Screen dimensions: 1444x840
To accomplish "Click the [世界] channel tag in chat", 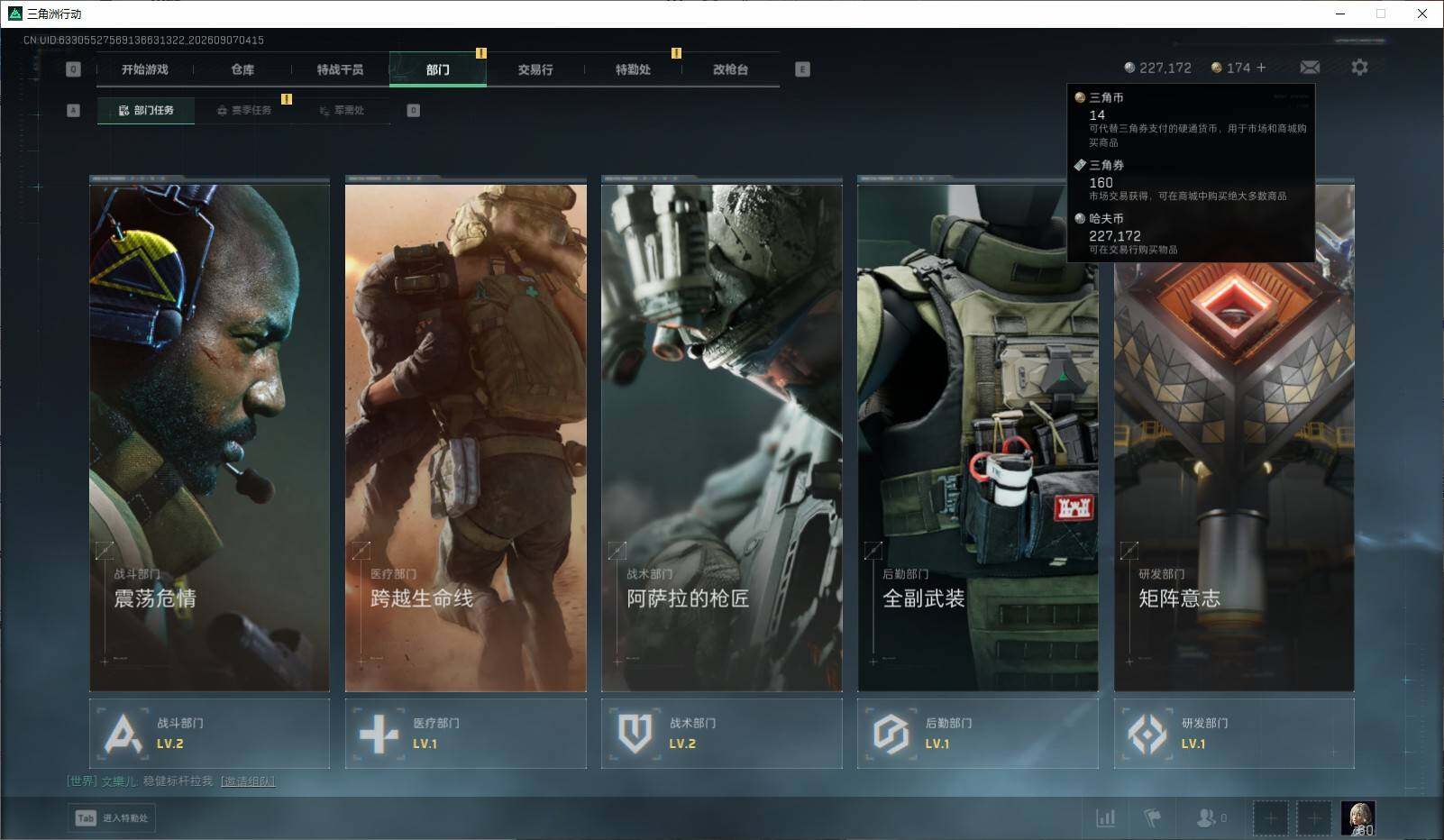I will pyautogui.click(x=82, y=781).
